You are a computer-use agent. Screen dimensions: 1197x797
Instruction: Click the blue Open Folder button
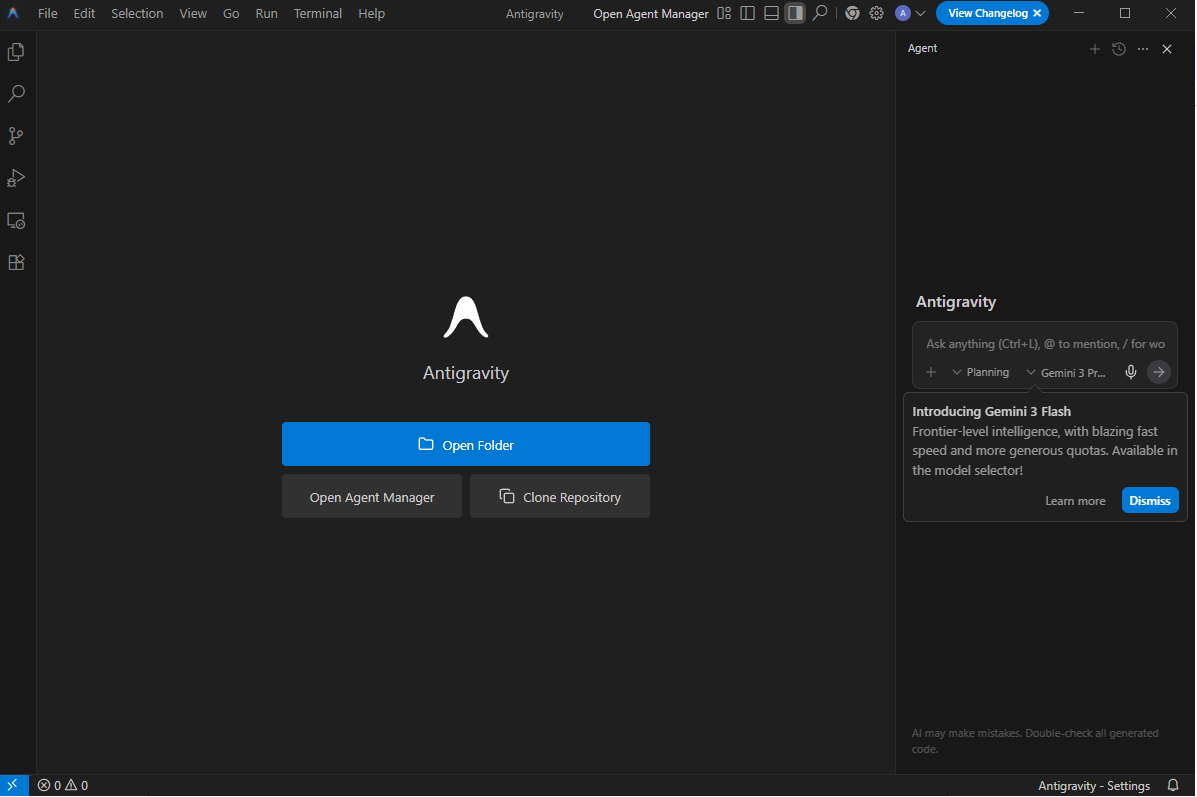pos(466,444)
